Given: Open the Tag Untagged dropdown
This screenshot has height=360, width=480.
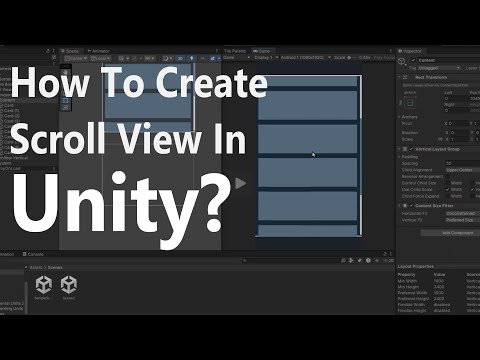Looking at the screenshot, I should click(x=439, y=68).
